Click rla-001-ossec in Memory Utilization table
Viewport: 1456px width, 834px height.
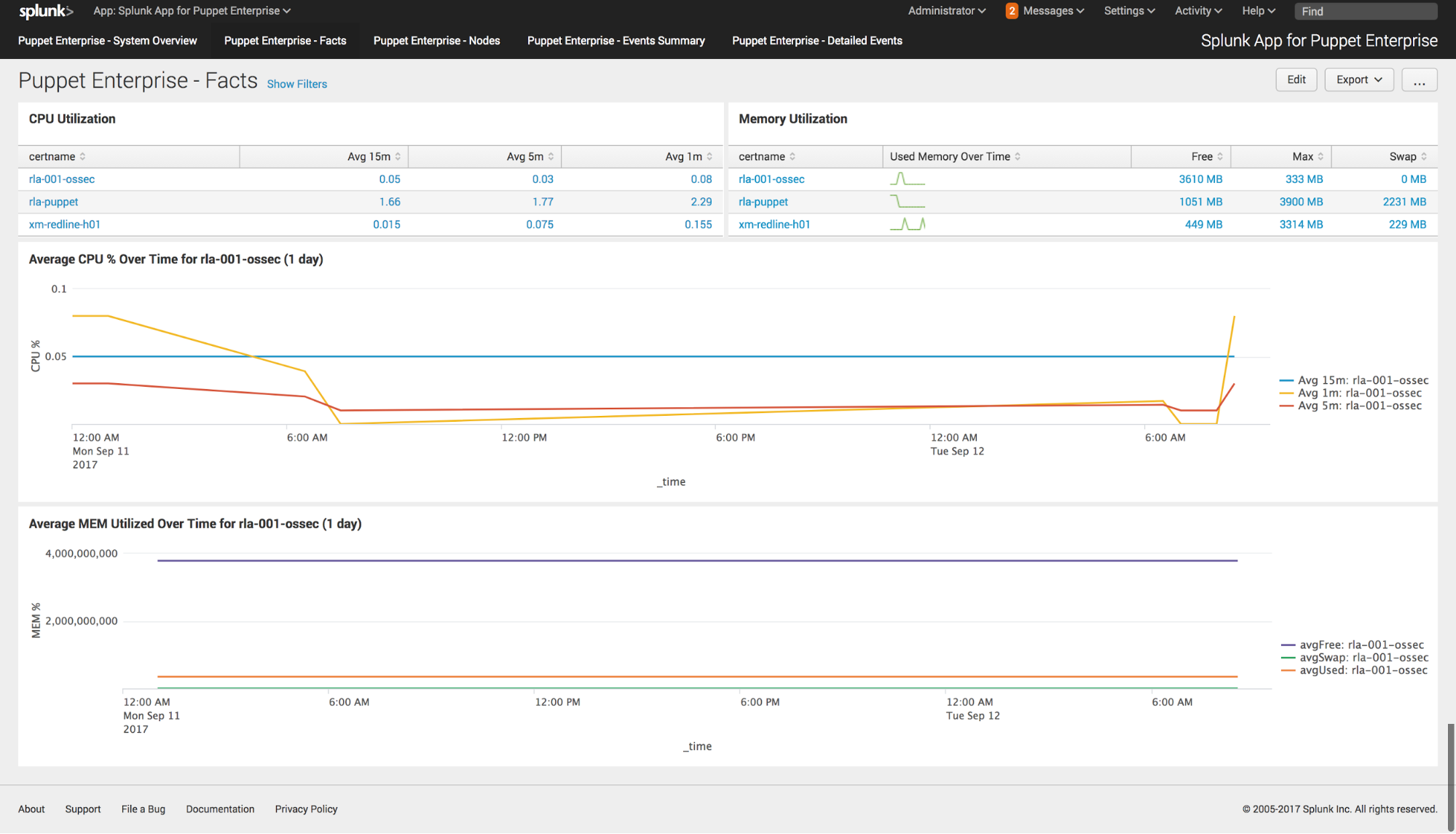click(771, 179)
